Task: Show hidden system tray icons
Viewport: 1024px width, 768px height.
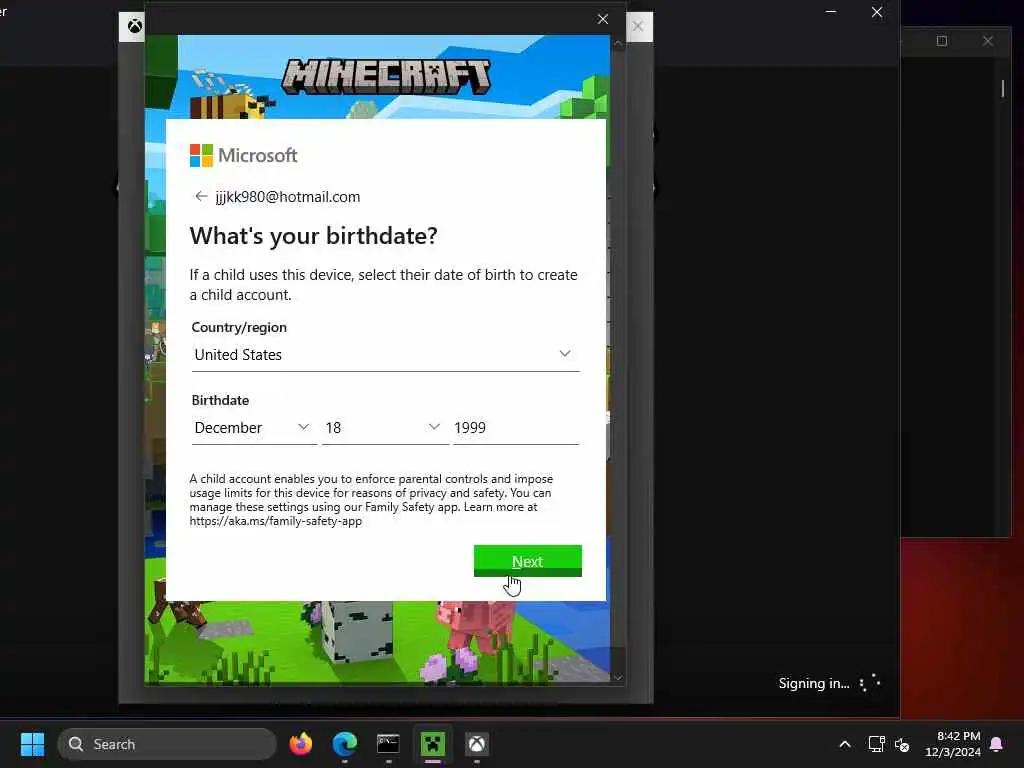Action: [844, 744]
